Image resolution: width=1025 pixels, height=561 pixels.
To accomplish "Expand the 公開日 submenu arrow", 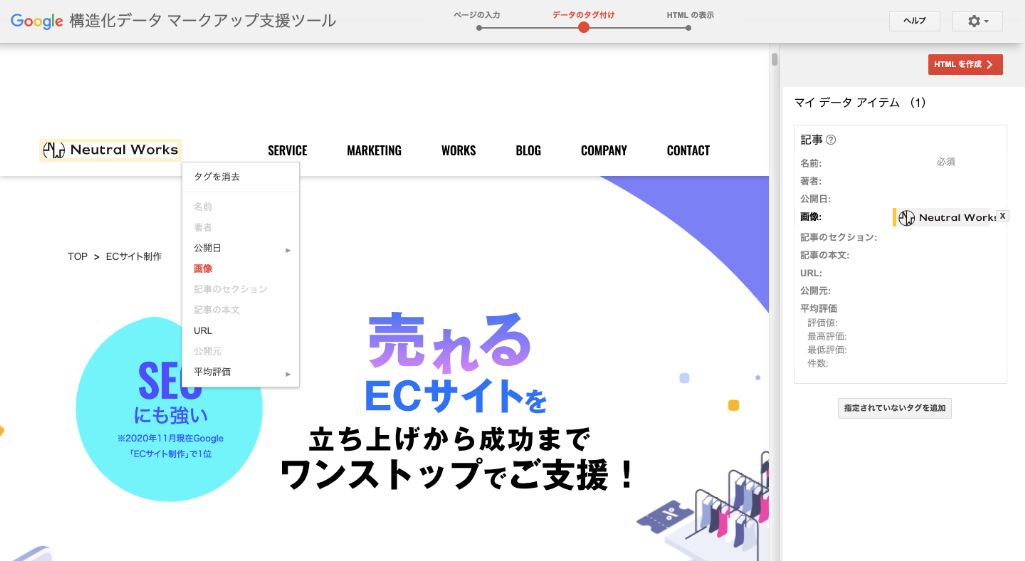I will 288,250.
